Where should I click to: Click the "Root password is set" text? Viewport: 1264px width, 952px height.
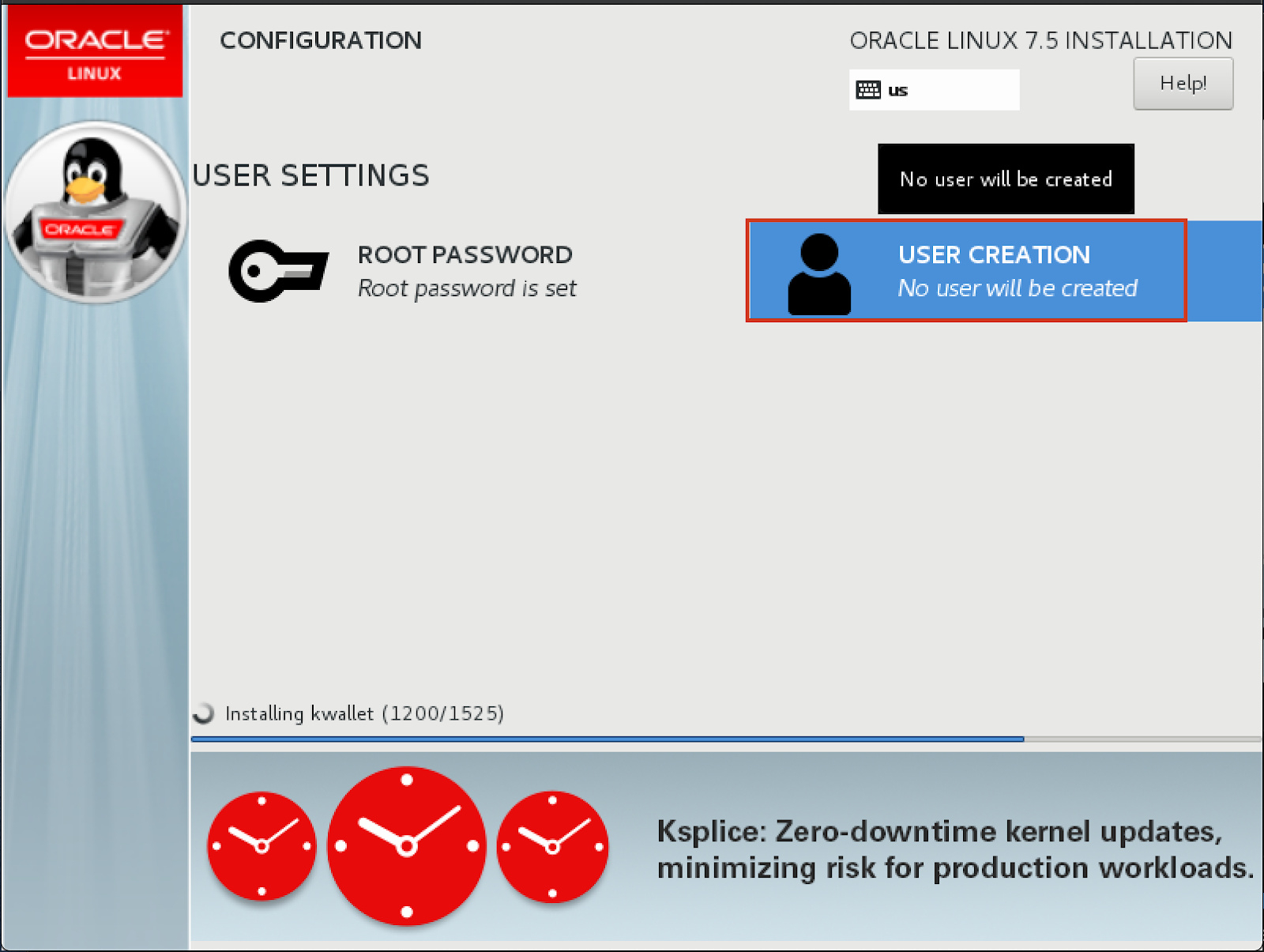click(x=467, y=288)
